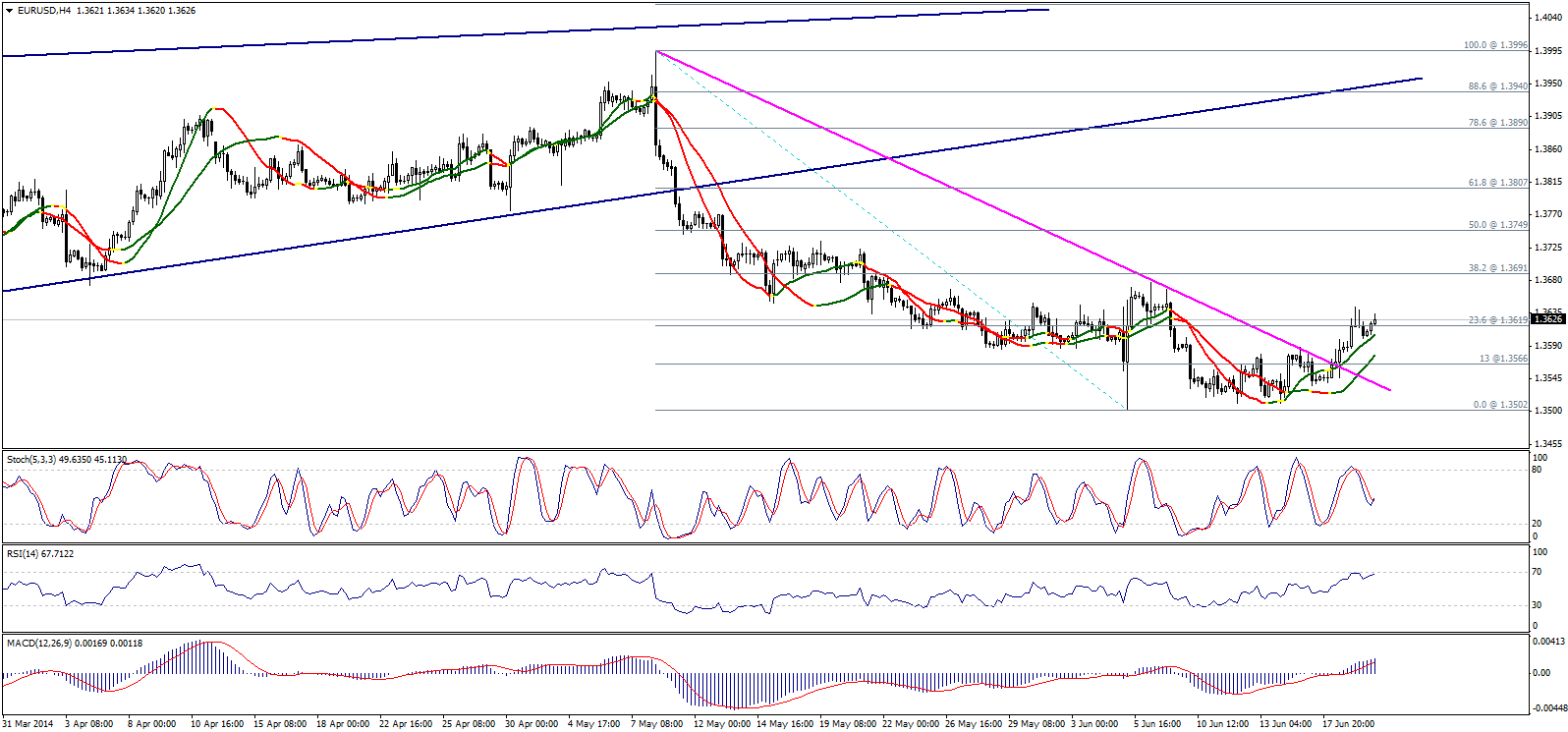Click the Fibonacci label 78.6 @ 1.3890
This screenshot has height=732, width=1568.
(1498, 123)
